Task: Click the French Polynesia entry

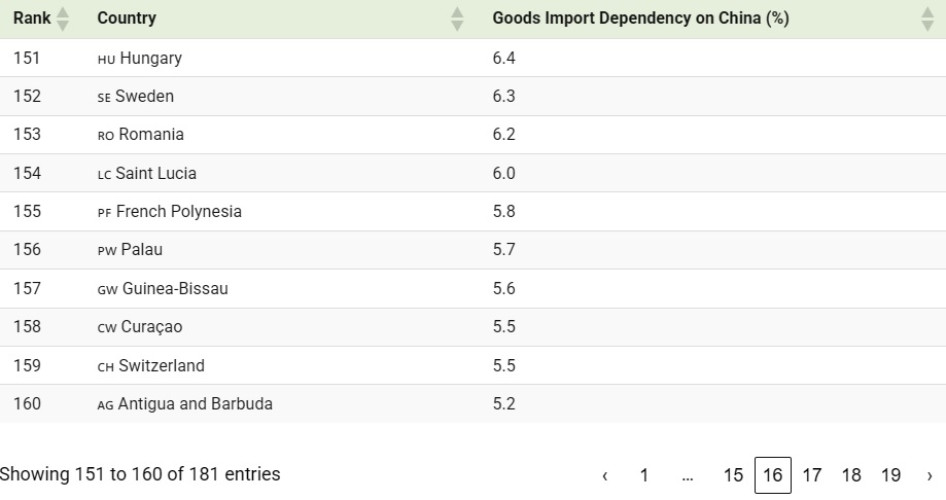Action: [x=178, y=212]
